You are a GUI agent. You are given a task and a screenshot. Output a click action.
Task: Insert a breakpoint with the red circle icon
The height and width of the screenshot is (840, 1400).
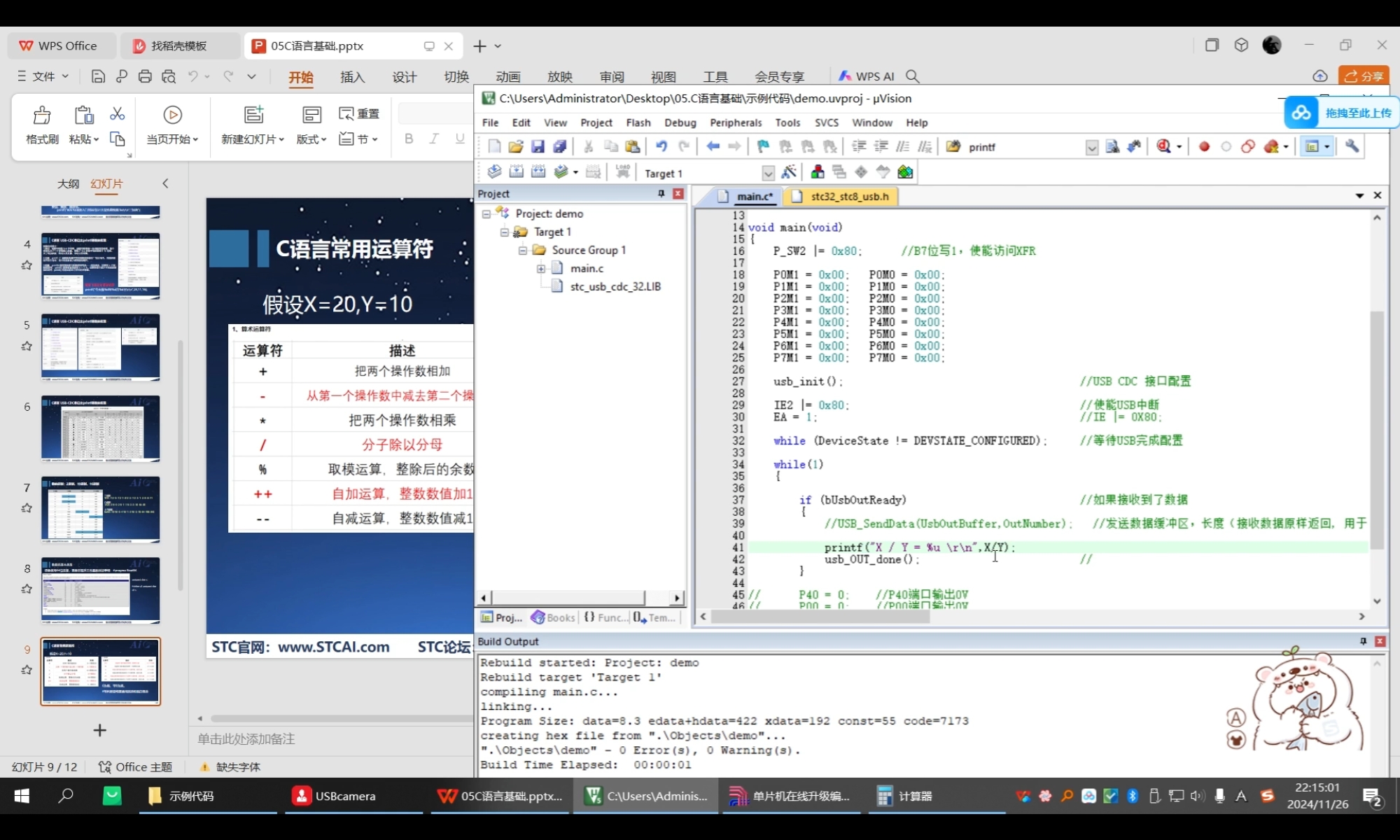coord(1204,146)
